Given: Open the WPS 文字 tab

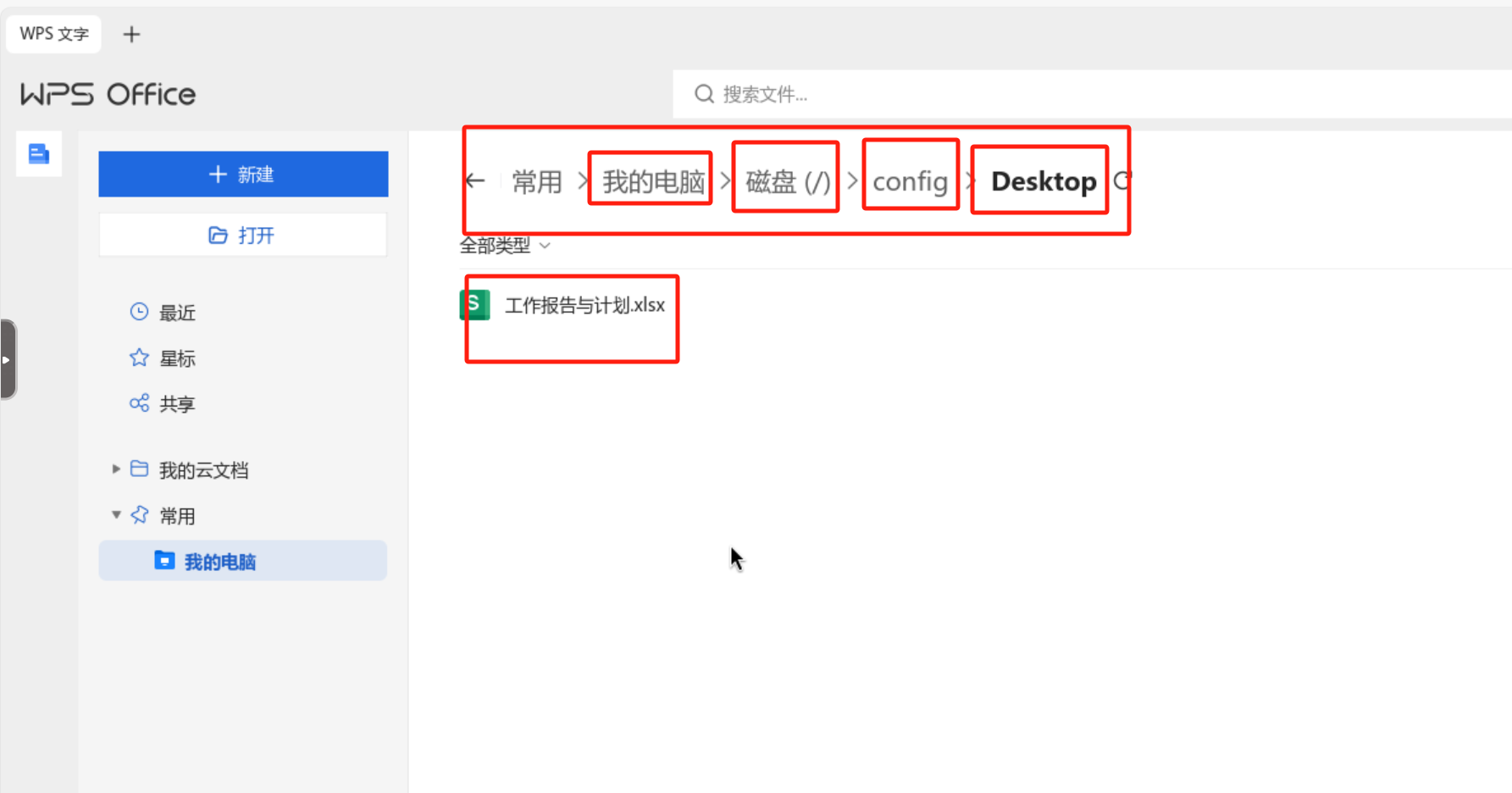Looking at the screenshot, I should coord(53,34).
